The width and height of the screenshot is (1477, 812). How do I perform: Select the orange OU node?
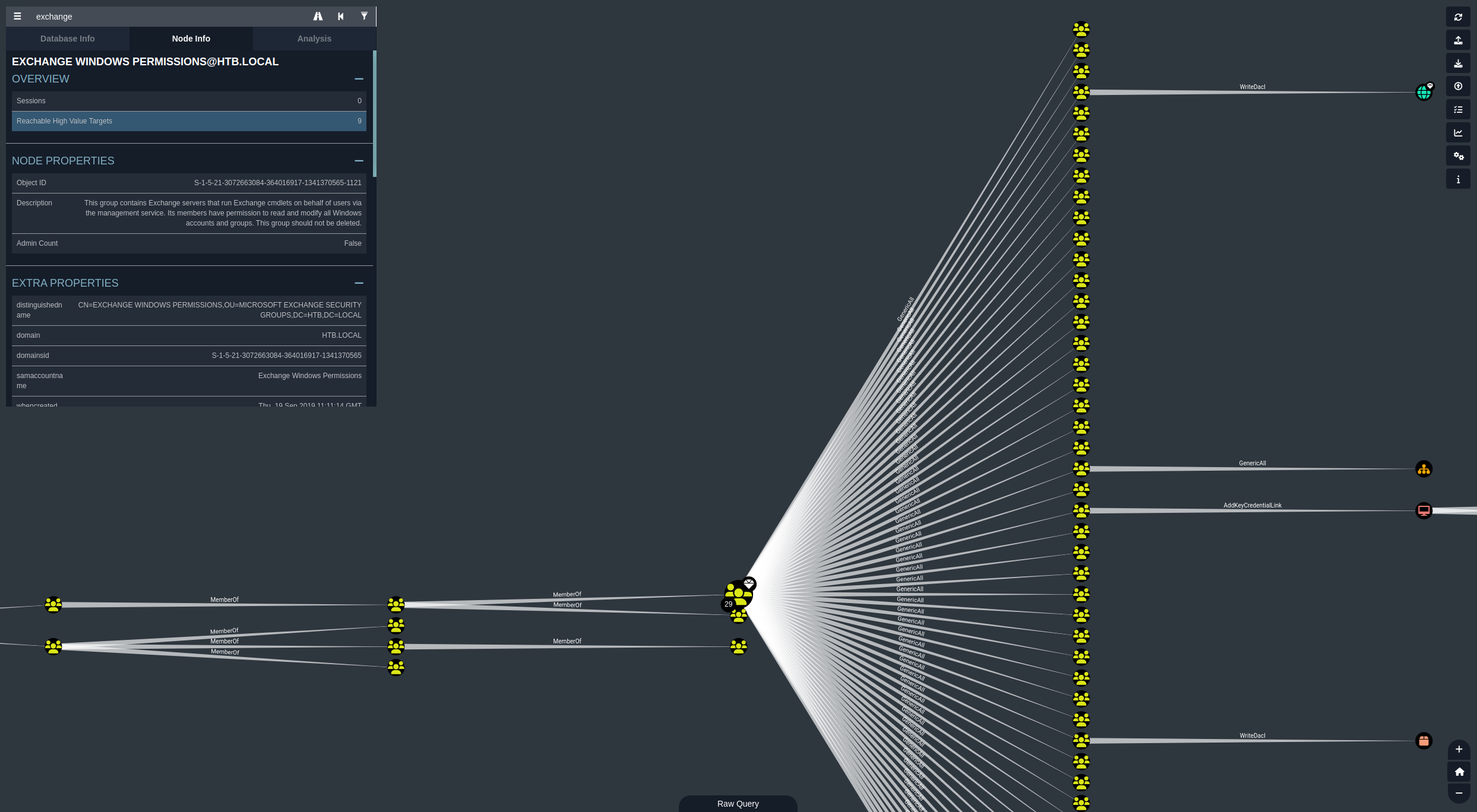coord(1424,470)
